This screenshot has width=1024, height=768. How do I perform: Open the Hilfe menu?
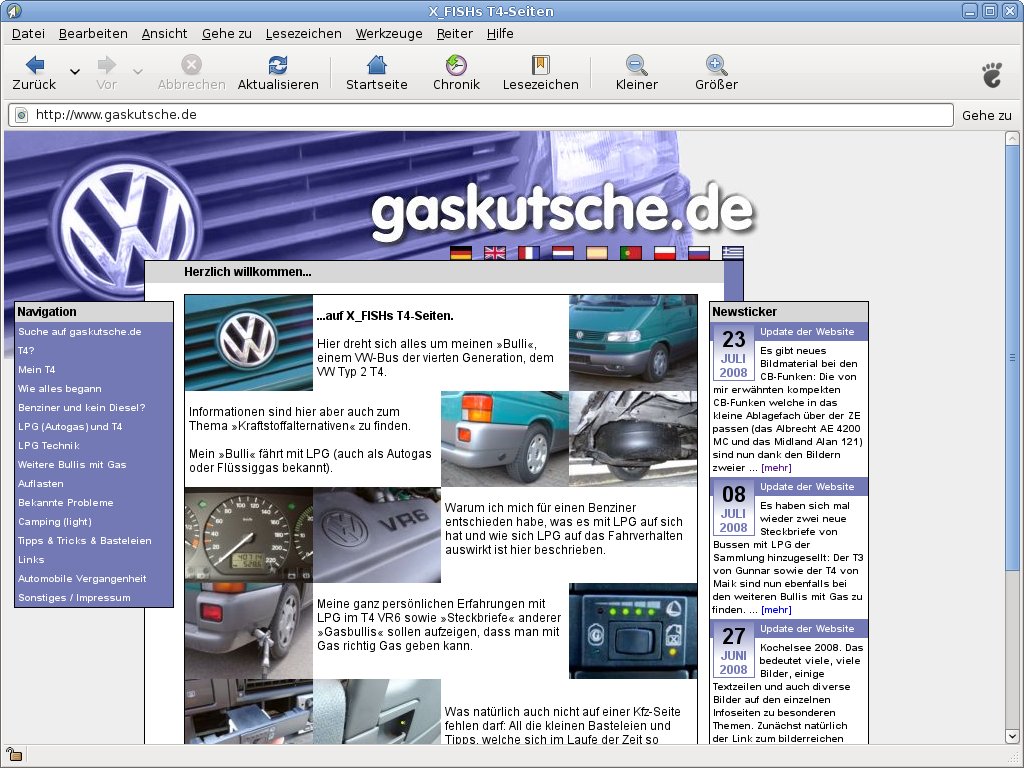(x=500, y=33)
